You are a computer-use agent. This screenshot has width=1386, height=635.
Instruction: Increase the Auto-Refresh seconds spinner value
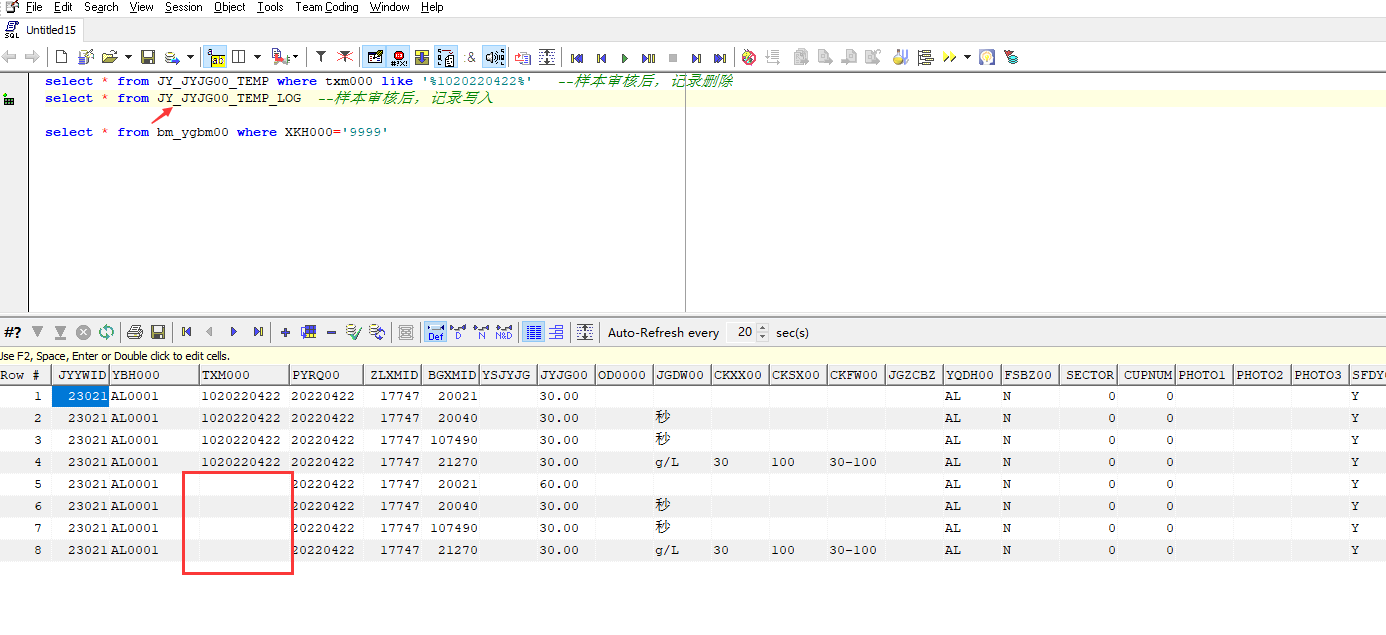tap(764, 328)
